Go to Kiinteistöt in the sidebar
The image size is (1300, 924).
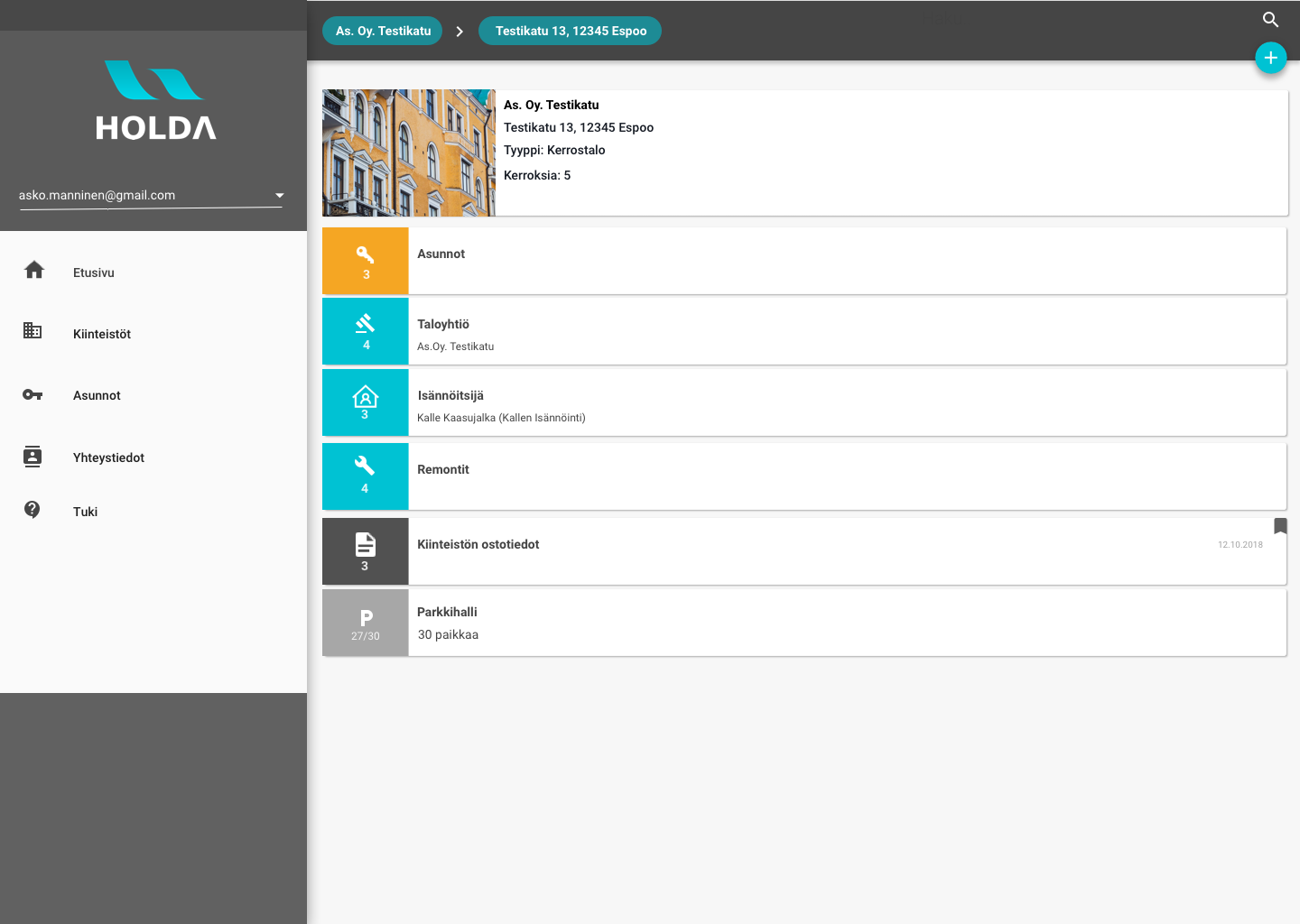(x=101, y=334)
